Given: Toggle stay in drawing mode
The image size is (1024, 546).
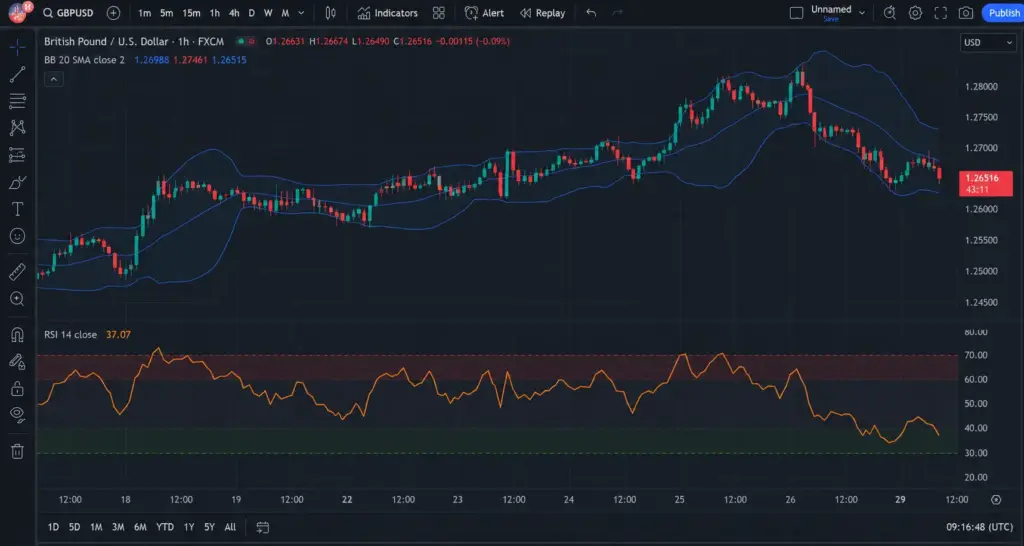Looking at the screenshot, I should (18, 362).
